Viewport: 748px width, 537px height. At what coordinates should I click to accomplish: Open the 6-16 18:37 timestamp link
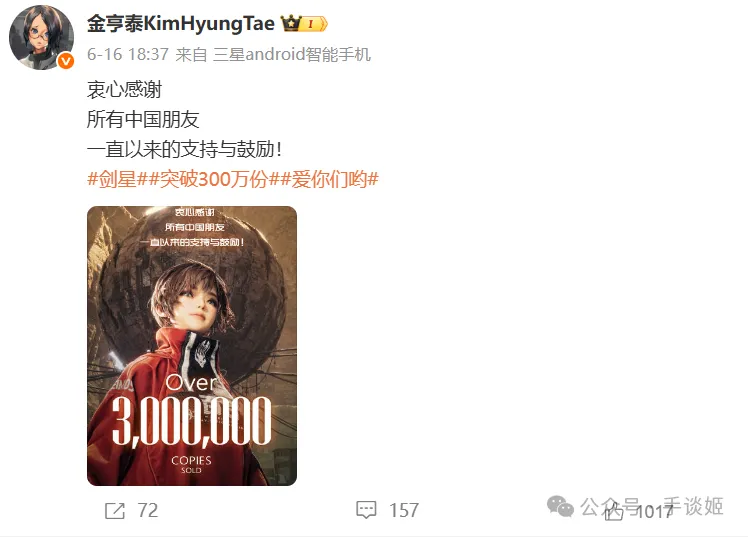pos(128,54)
